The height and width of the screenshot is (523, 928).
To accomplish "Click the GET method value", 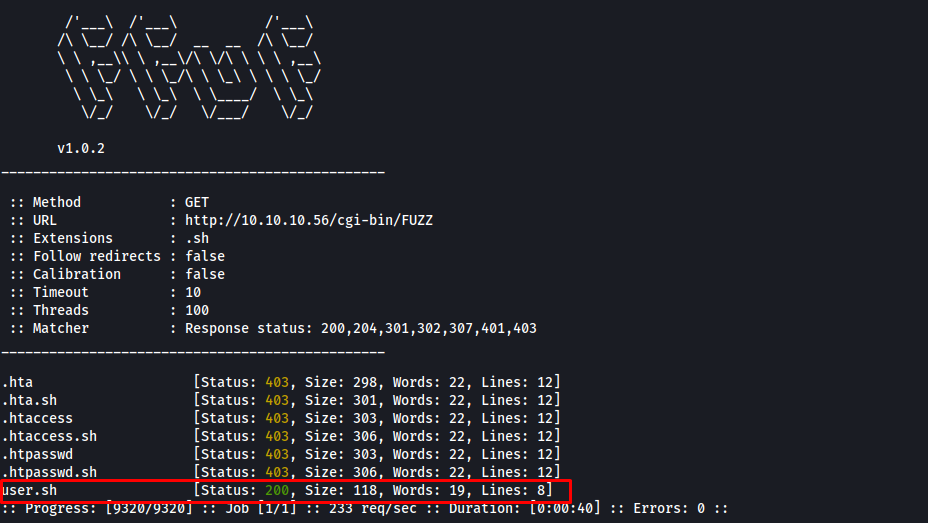I will (197, 202).
